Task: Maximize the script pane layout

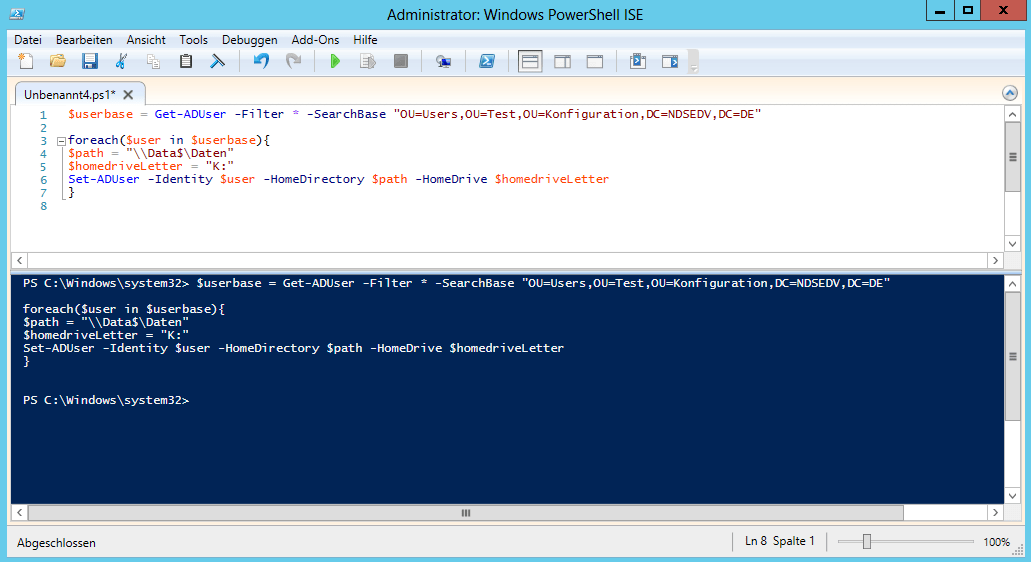Action: [x=594, y=62]
